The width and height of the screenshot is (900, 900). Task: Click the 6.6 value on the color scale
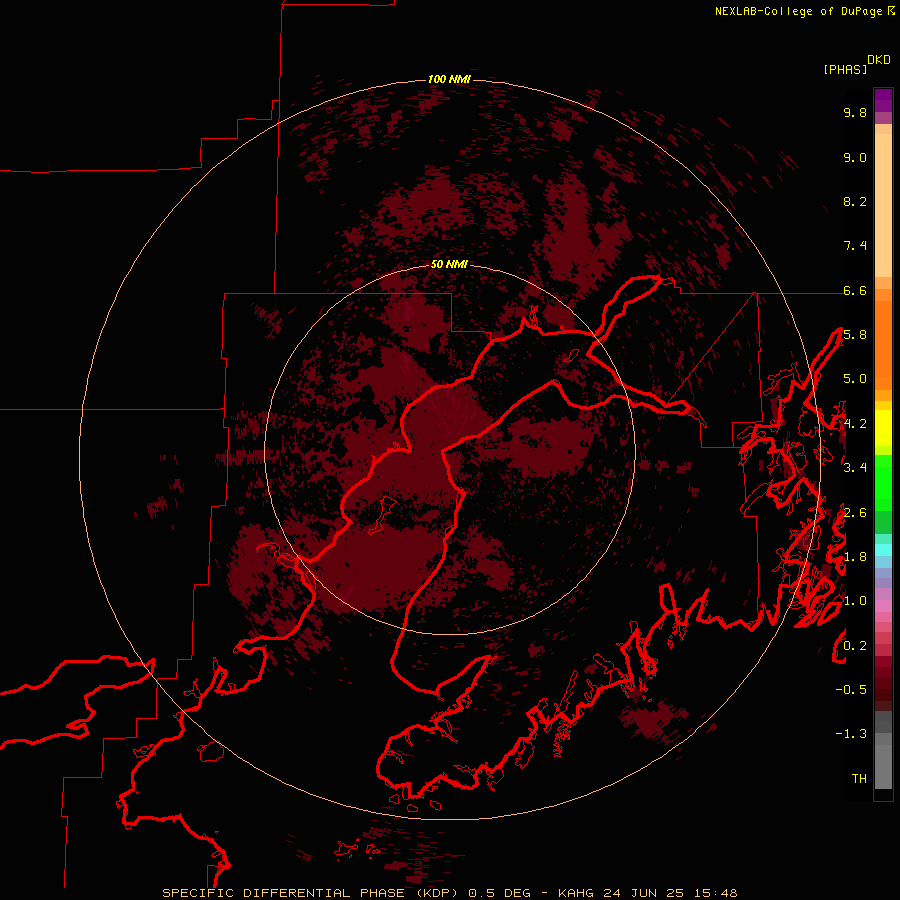point(855,291)
